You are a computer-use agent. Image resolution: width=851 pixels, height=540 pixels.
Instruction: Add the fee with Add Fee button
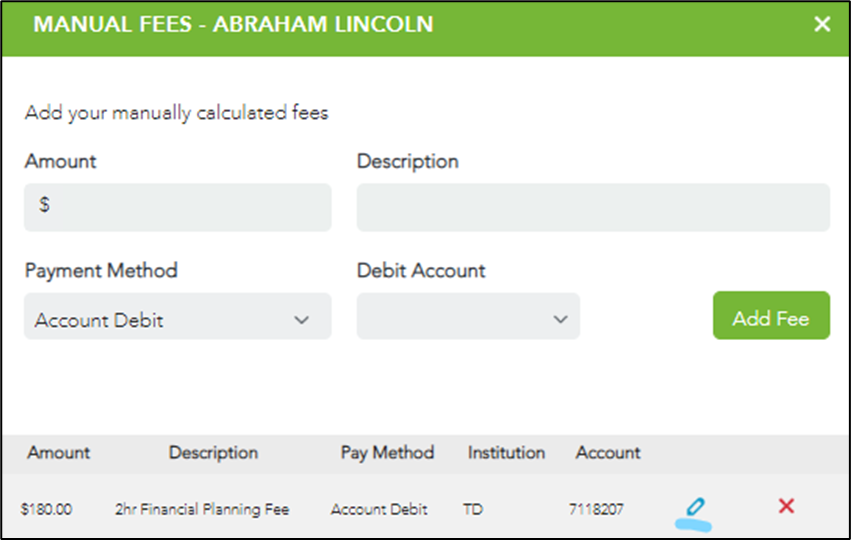click(x=771, y=315)
